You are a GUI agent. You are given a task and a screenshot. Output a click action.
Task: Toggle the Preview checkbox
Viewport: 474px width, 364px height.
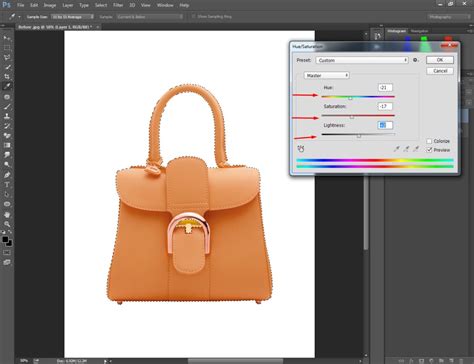(429, 150)
